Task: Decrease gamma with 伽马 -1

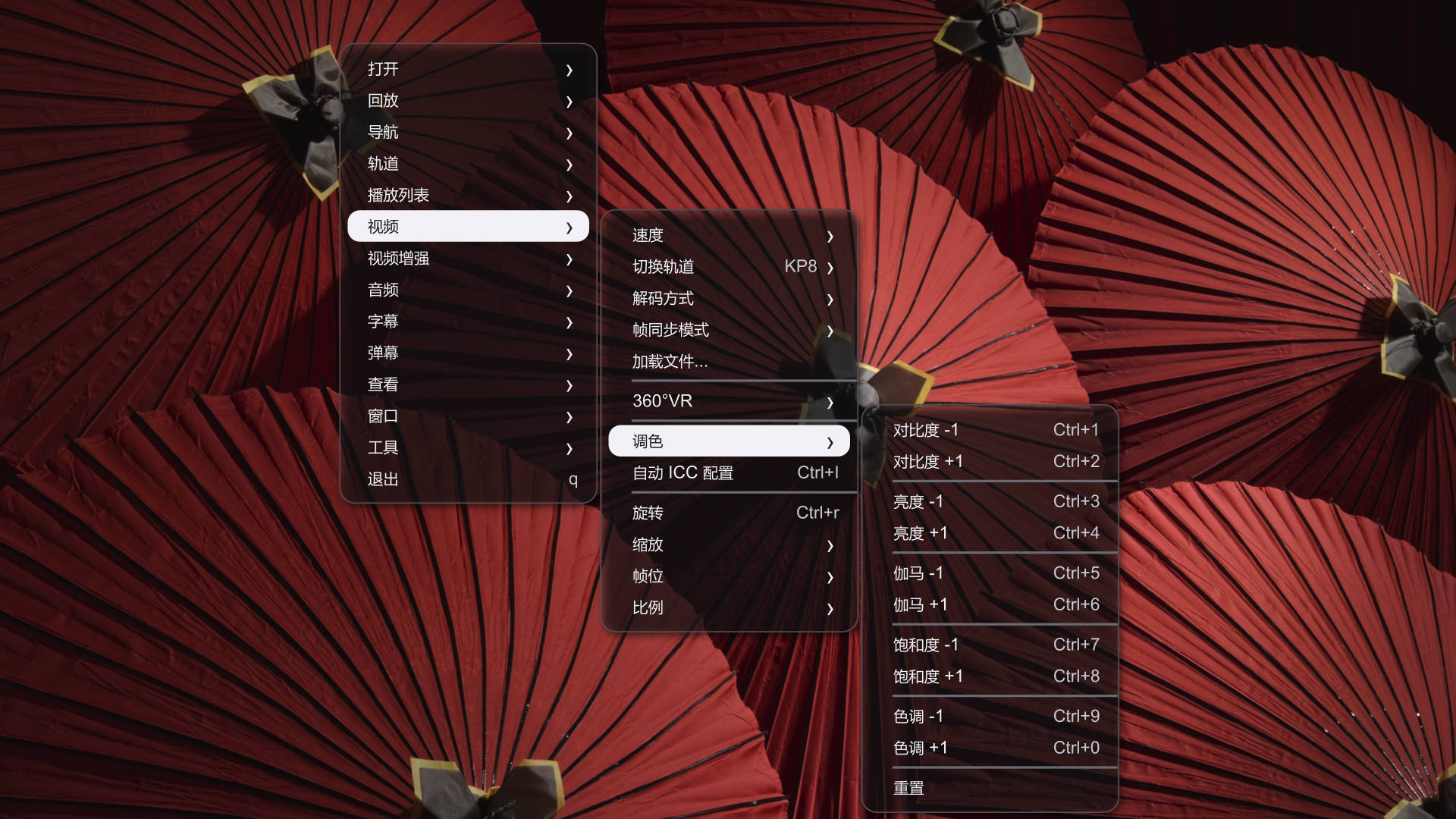Action: pyautogui.click(x=990, y=573)
